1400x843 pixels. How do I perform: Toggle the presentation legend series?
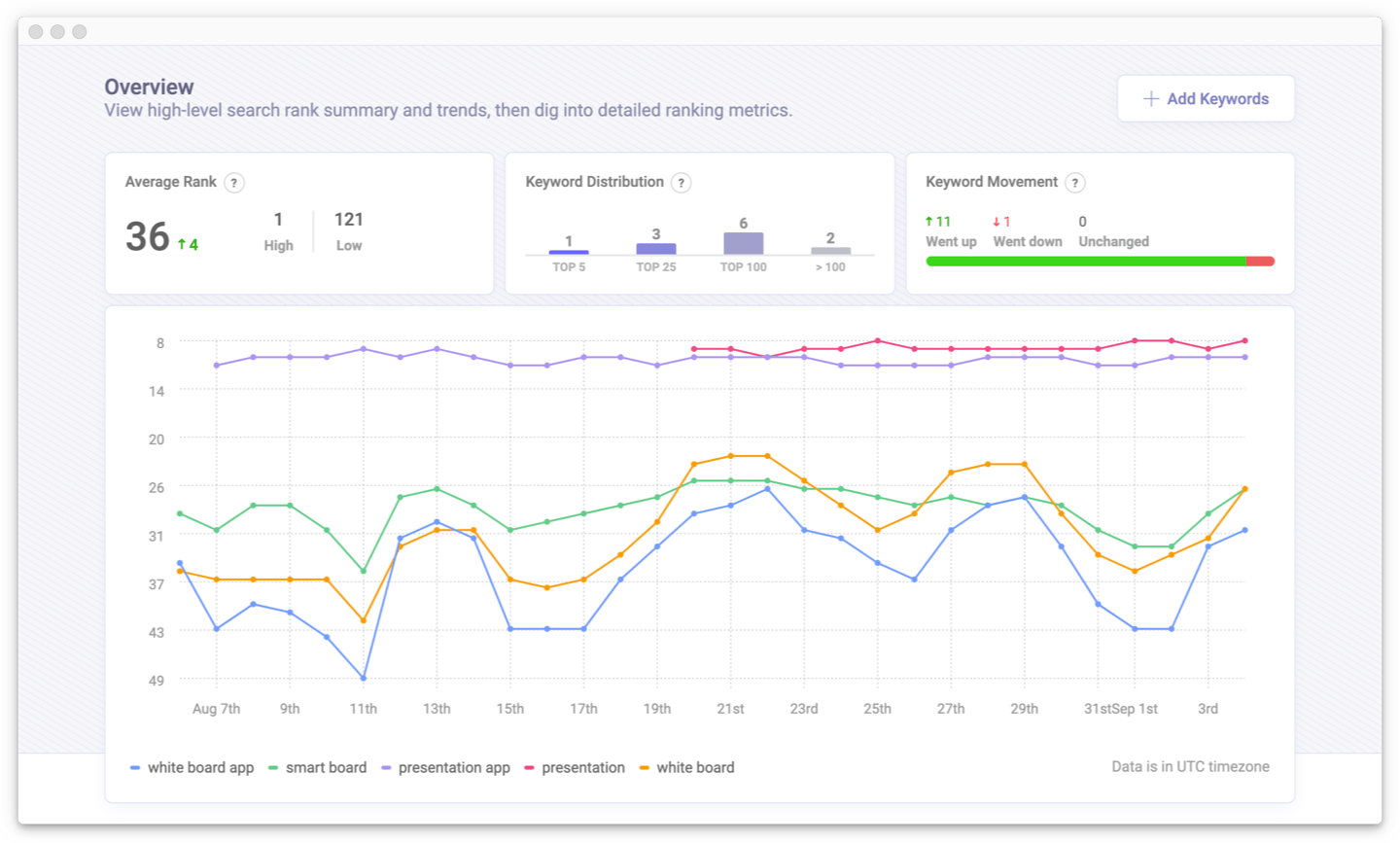click(x=575, y=767)
